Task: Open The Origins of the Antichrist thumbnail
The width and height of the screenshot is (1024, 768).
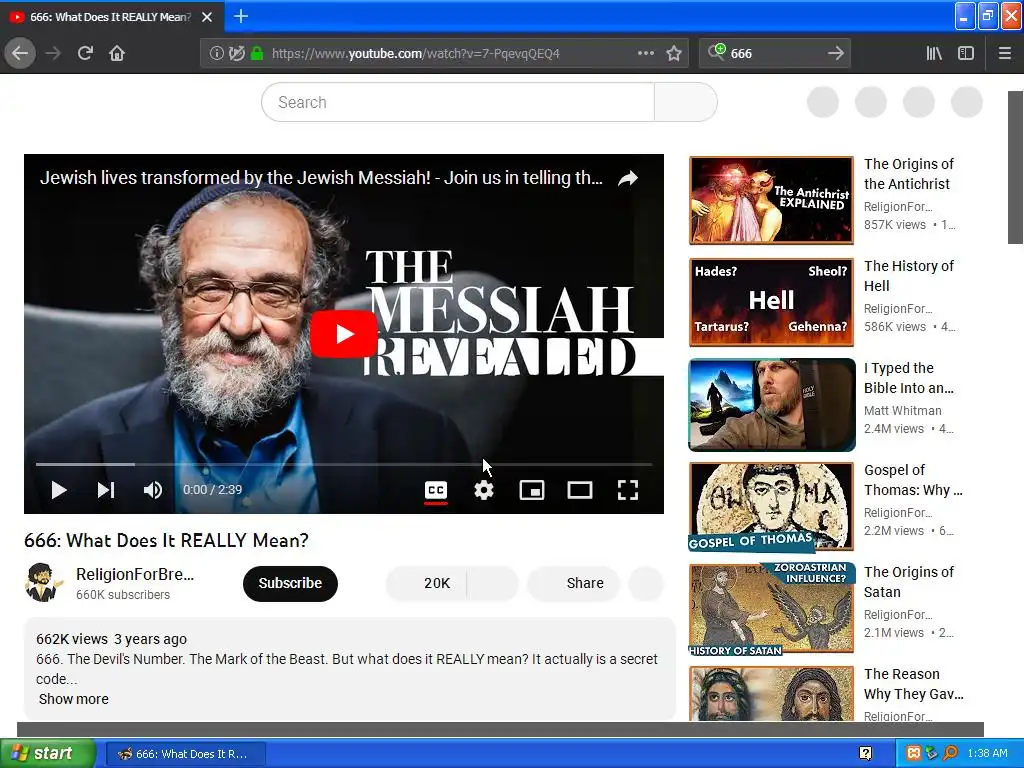Action: coord(771,200)
